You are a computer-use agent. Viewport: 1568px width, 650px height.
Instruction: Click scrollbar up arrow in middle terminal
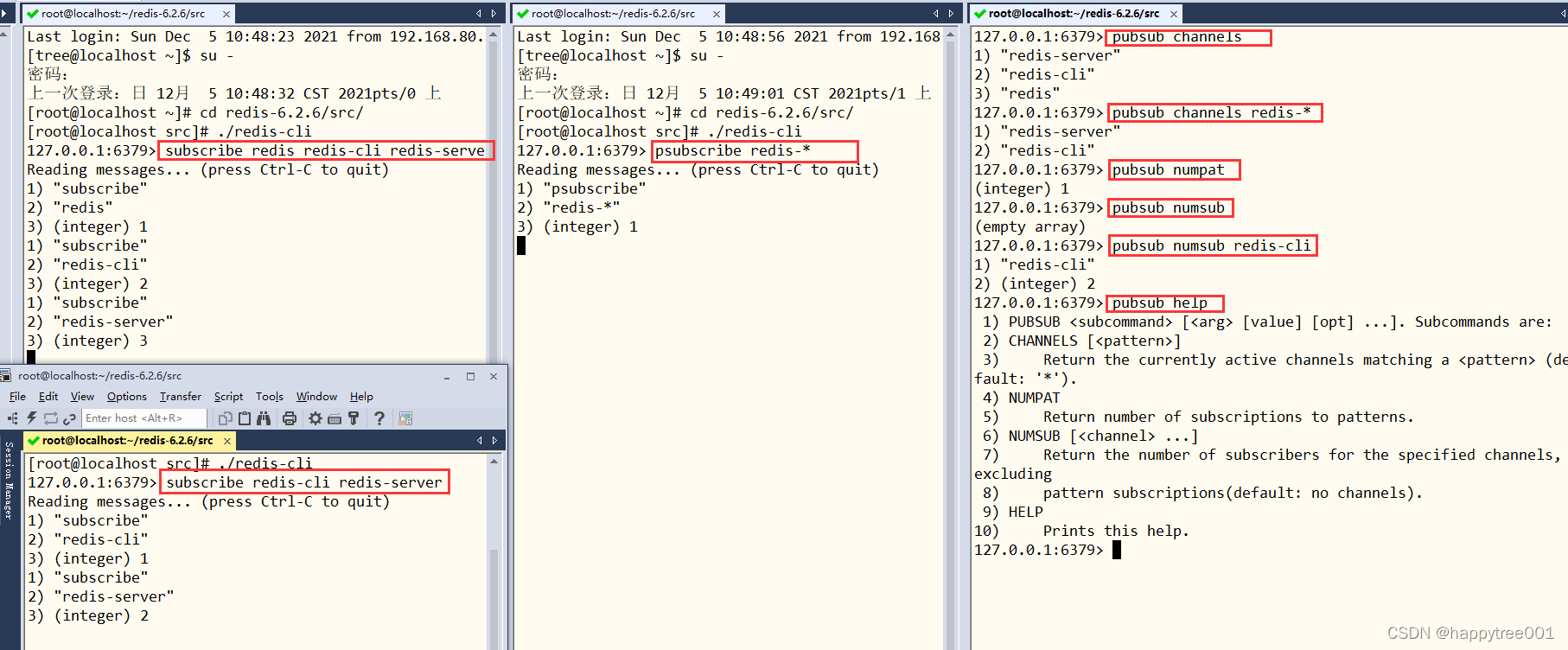click(951, 35)
